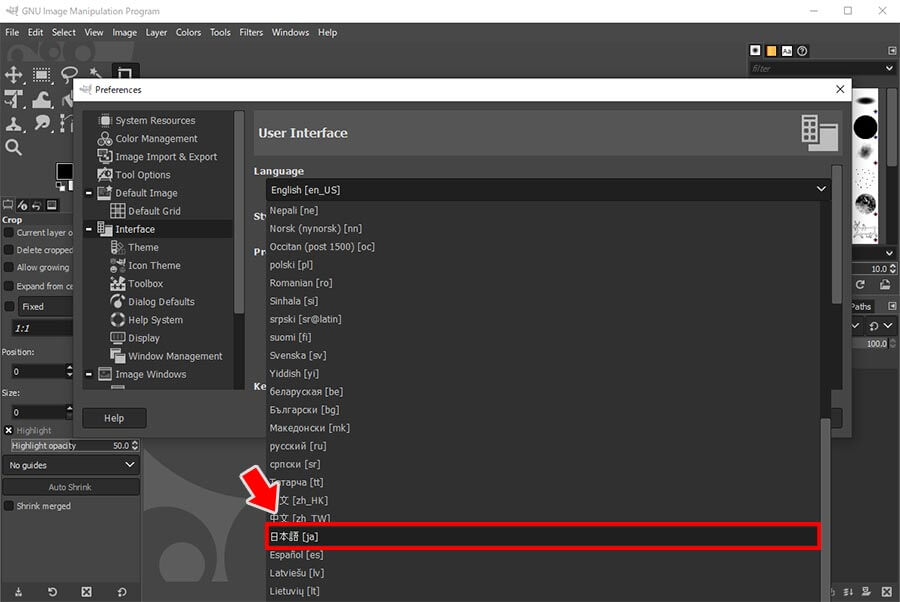Select the Free Select lasso tool
The image size is (900, 602).
pos(69,75)
